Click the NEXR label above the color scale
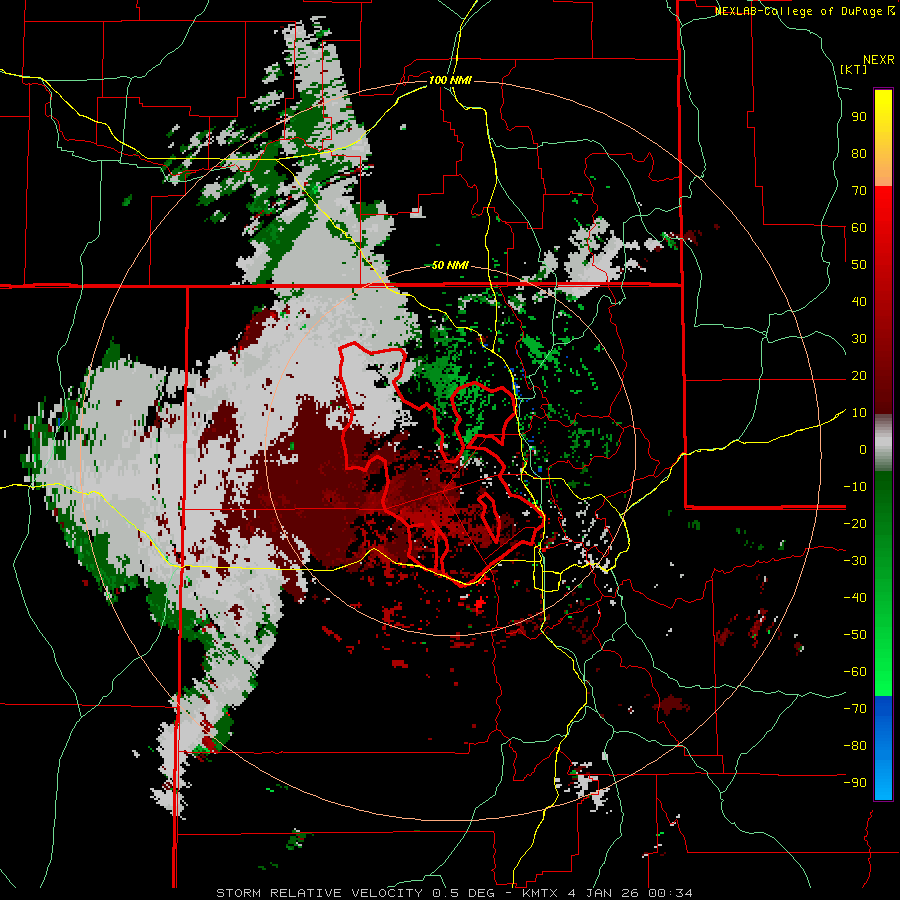This screenshot has width=900, height=900. pyautogui.click(x=878, y=60)
